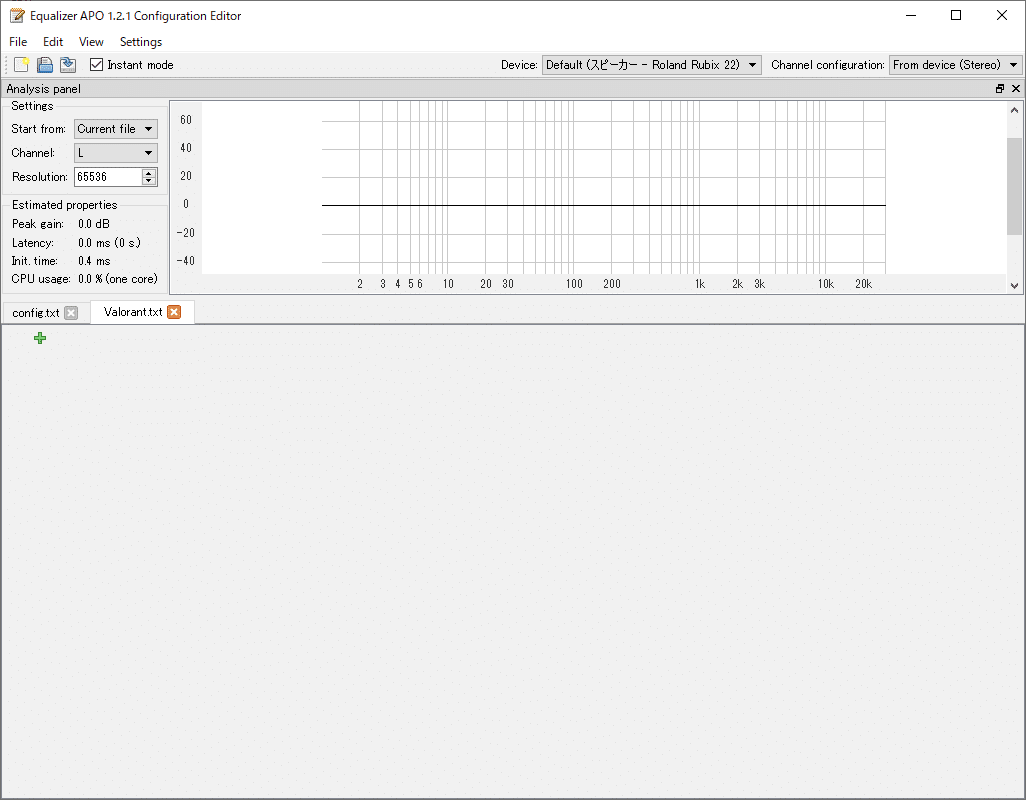Minimize the Configuration Editor window
1026x800 pixels.
(x=911, y=15)
